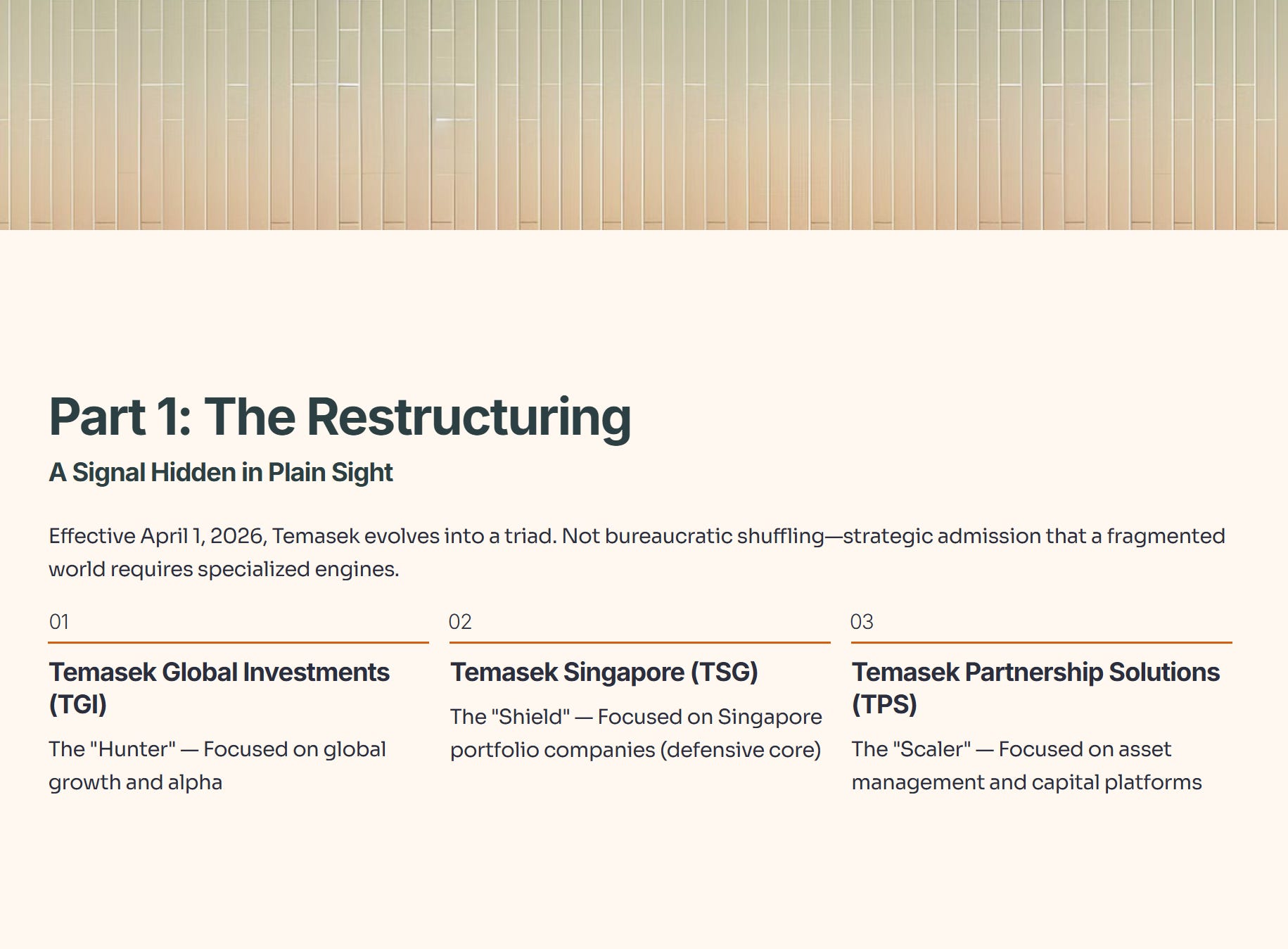The height and width of the screenshot is (949, 1288).
Task: Select the 'Temasek Singapore (TSG)' heading
Action: (604, 672)
